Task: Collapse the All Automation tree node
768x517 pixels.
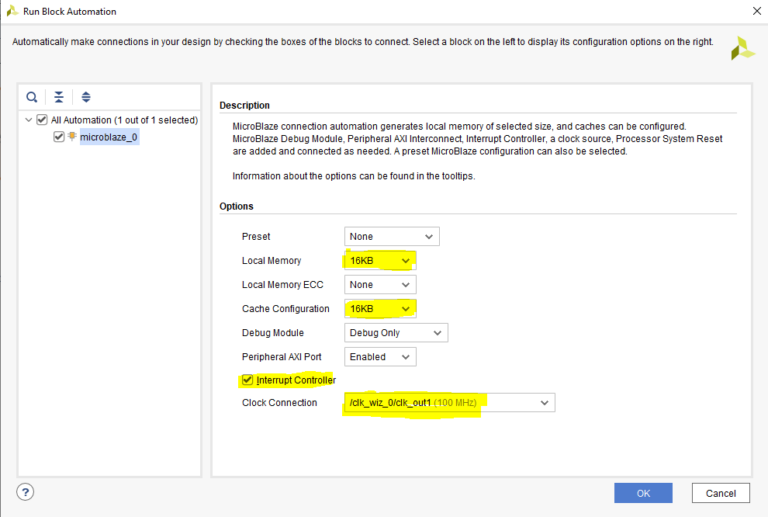Action: (x=27, y=120)
